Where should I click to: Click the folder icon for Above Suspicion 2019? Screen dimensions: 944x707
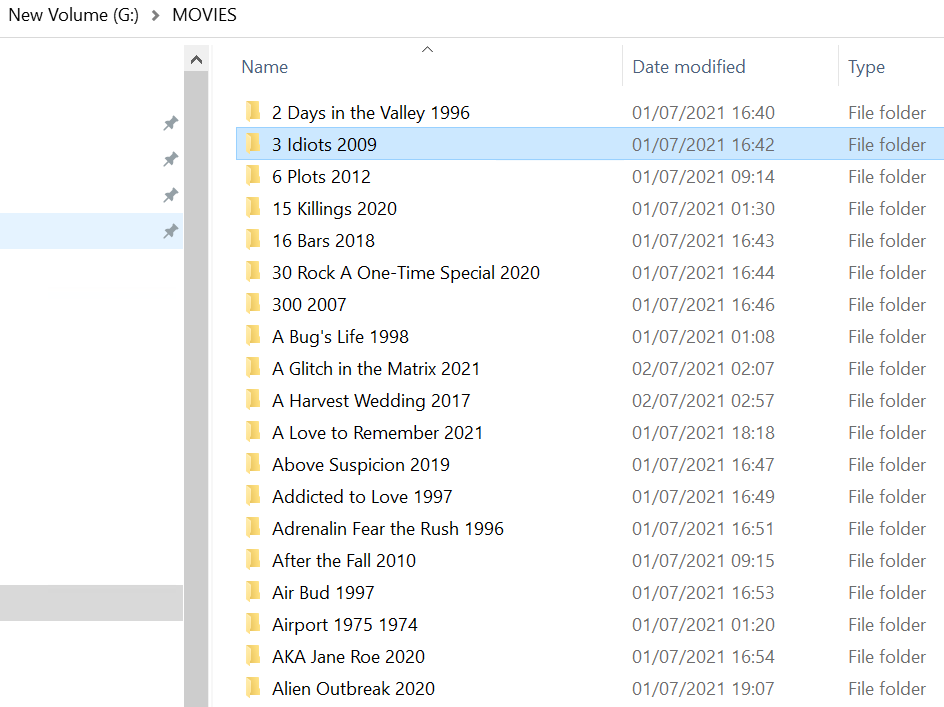(x=253, y=464)
